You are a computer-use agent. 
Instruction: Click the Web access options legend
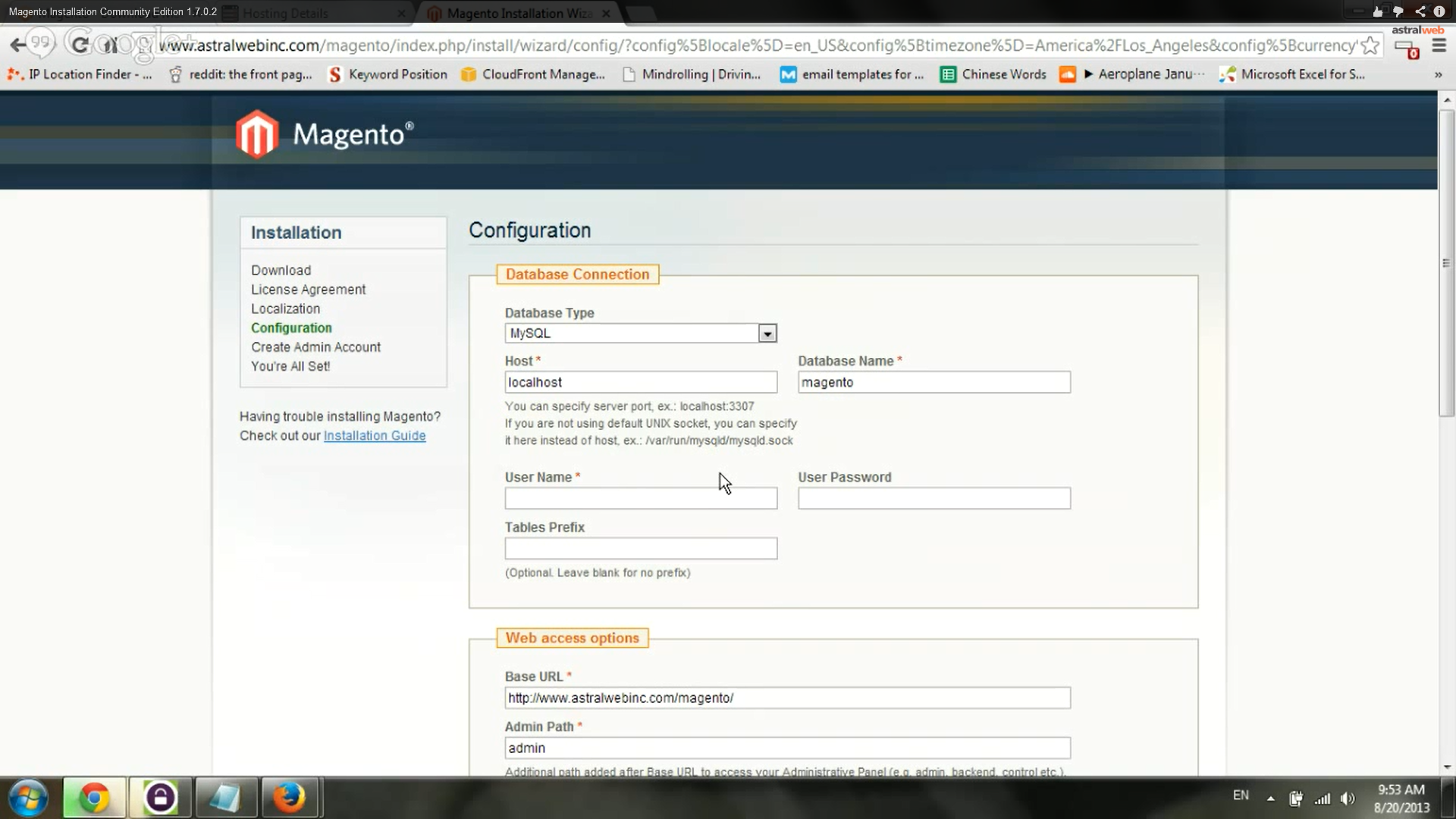tap(573, 638)
